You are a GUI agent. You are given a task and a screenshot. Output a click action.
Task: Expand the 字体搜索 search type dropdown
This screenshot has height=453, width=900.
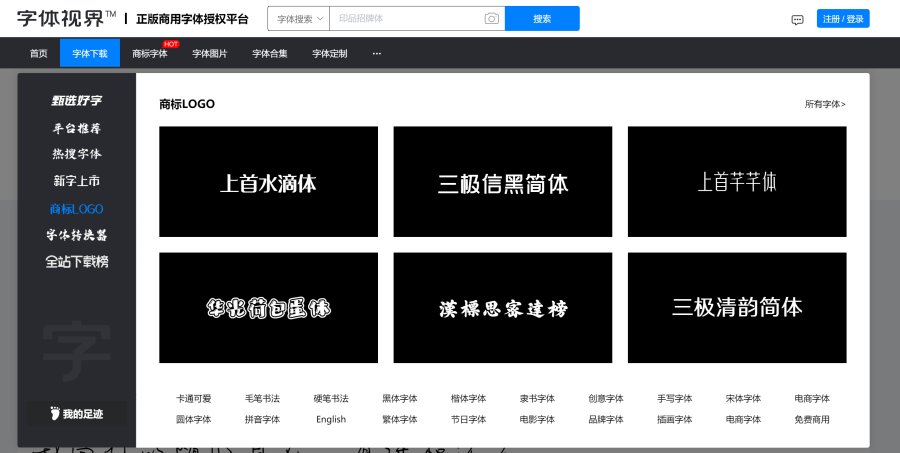300,19
